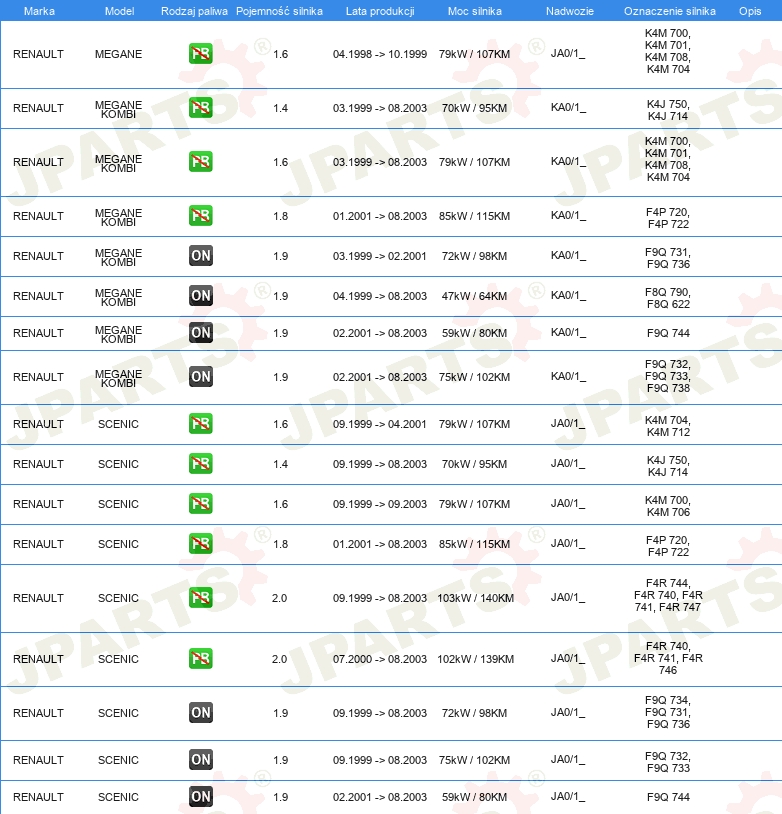Click the Marka column header
The image size is (782, 814).
pos(39,11)
